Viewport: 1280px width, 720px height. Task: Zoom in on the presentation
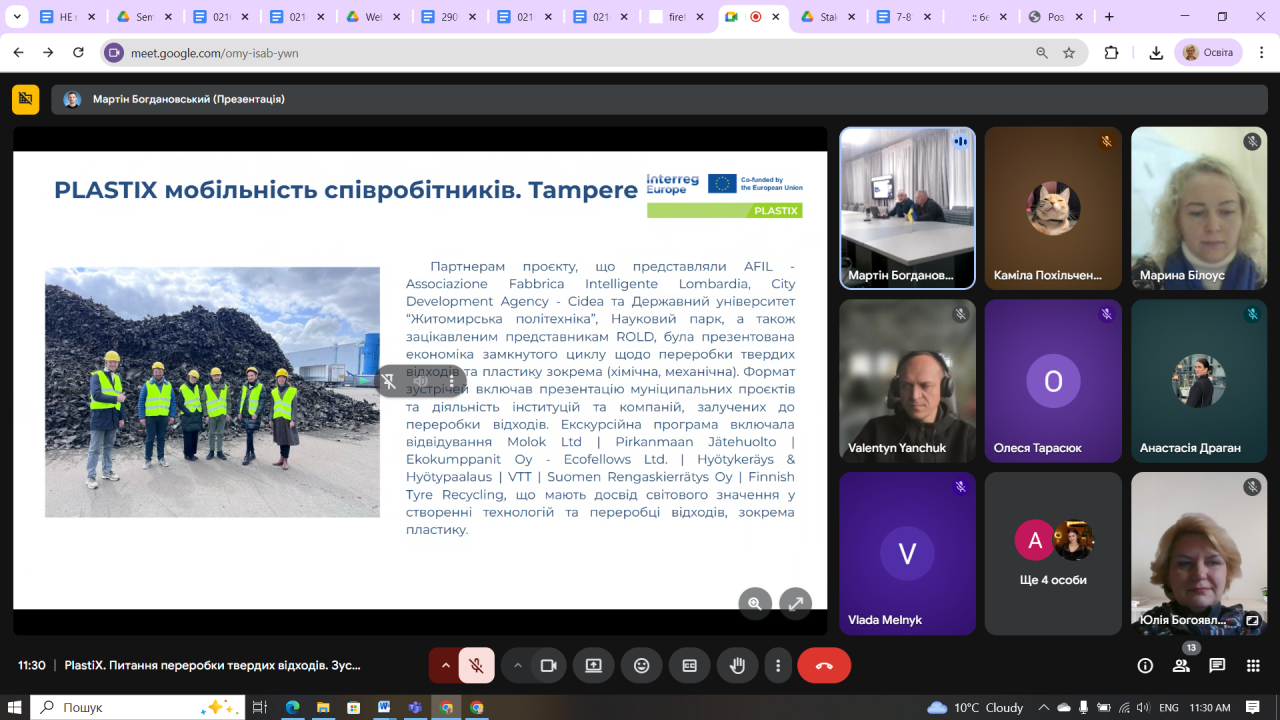point(755,603)
